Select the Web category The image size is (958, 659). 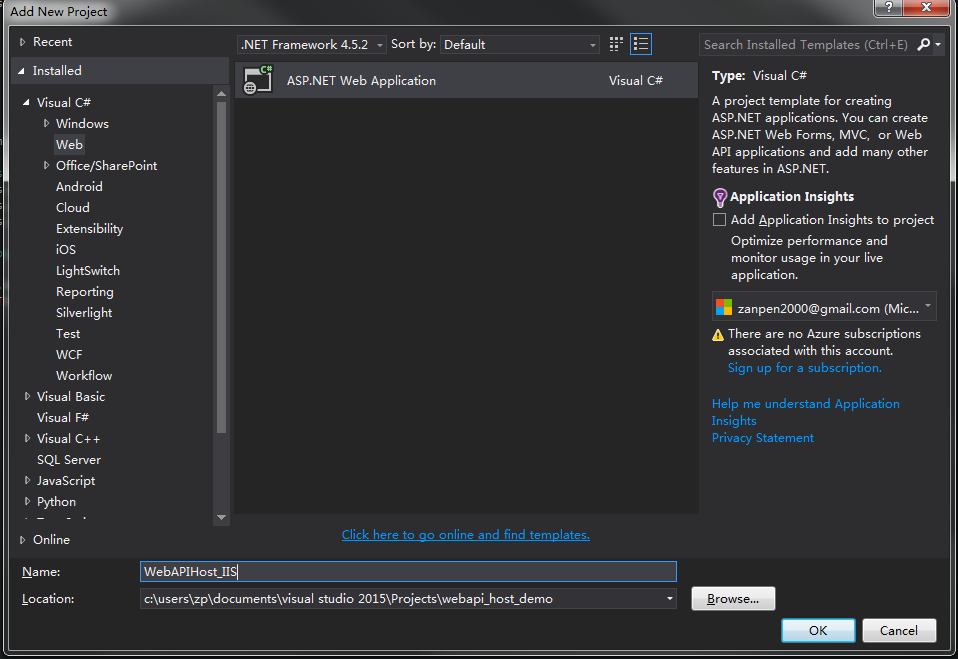69,145
